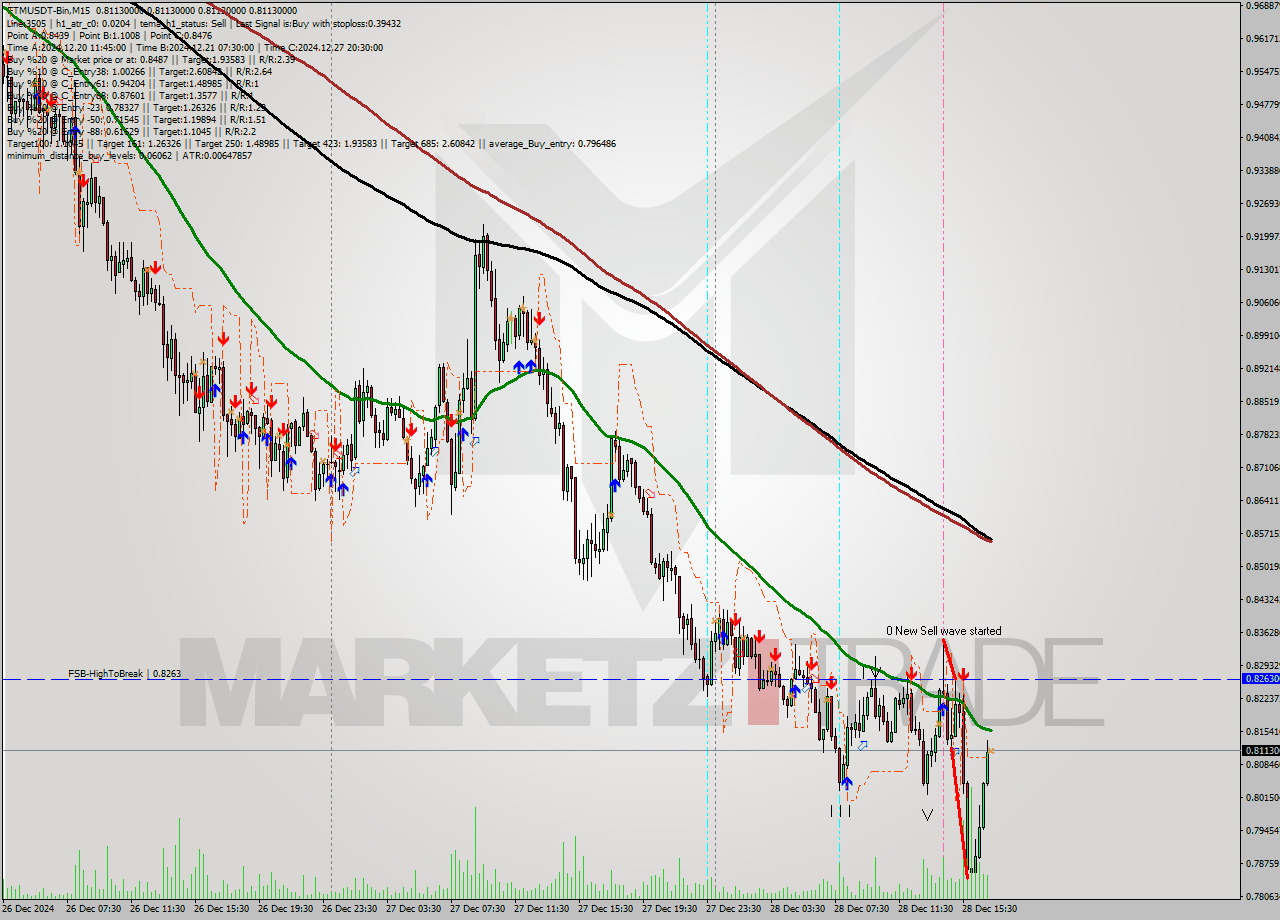
Task: Click the "27 Dec 15:30" time label
Action: 606,909
